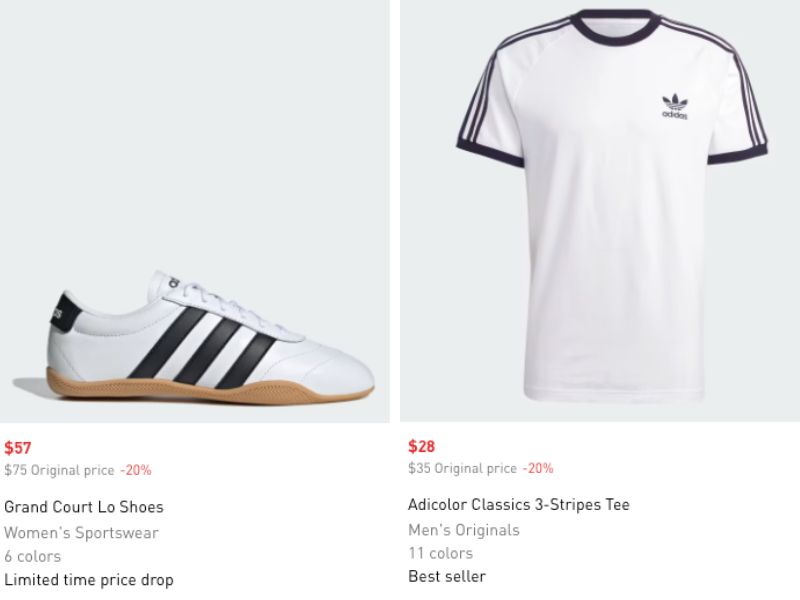
Task: Click the Men's Originals category text
Action: 464,530
